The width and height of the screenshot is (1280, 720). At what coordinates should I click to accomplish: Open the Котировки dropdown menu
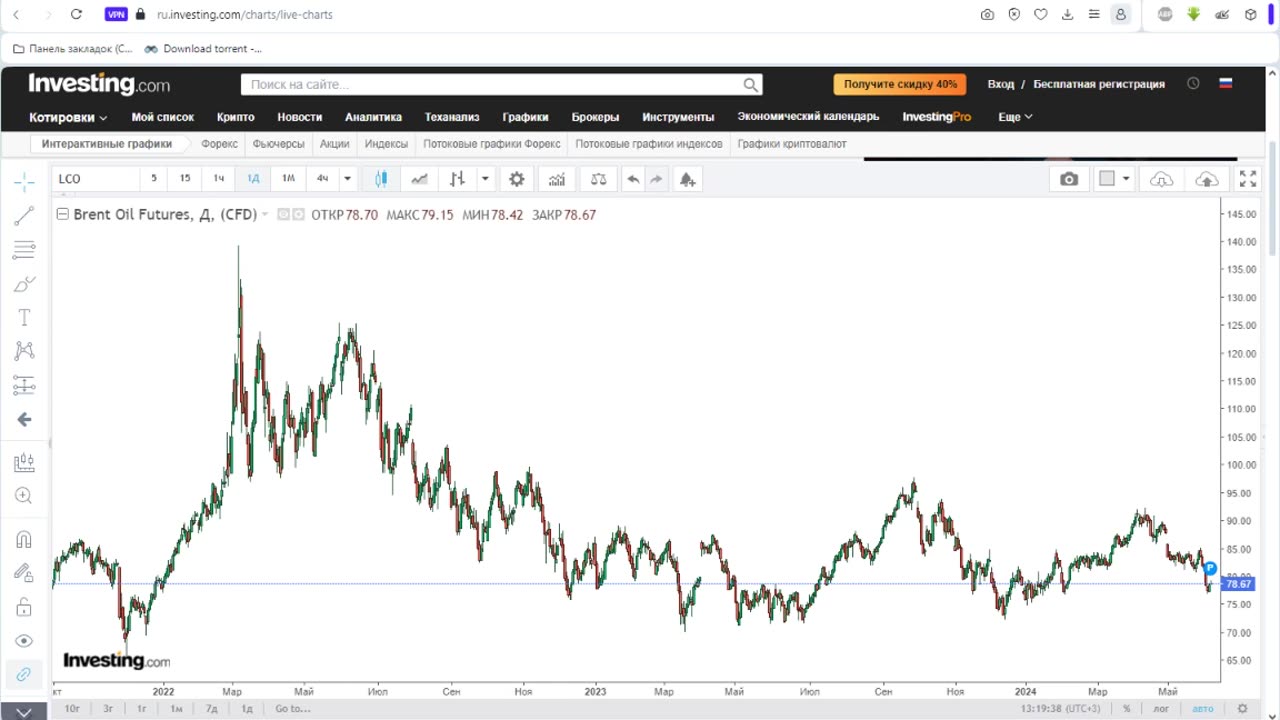coord(68,117)
